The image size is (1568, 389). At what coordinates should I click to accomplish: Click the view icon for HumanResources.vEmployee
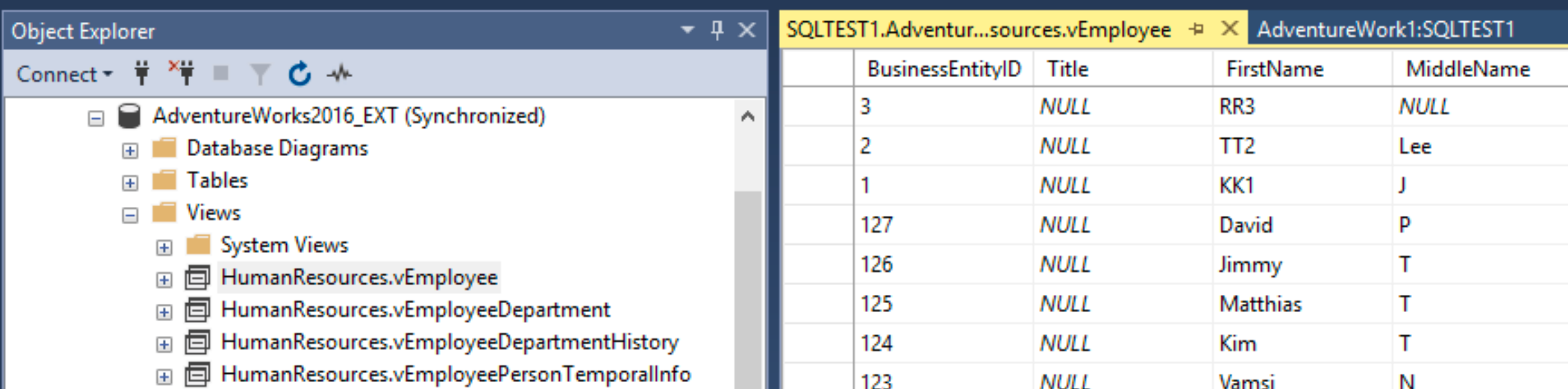tap(198, 277)
